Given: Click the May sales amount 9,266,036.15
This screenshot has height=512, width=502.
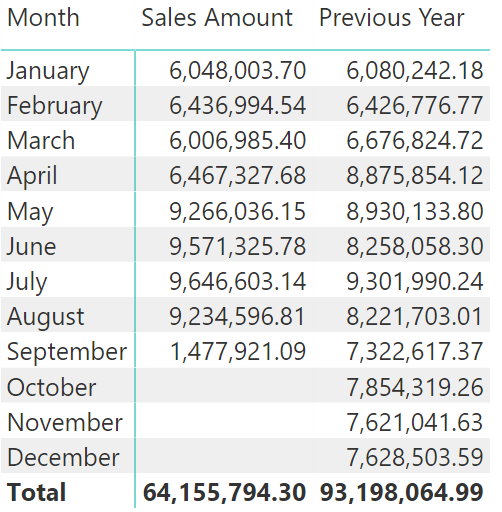Looking at the screenshot, I should pyautogui.click(x=238, y=211).
